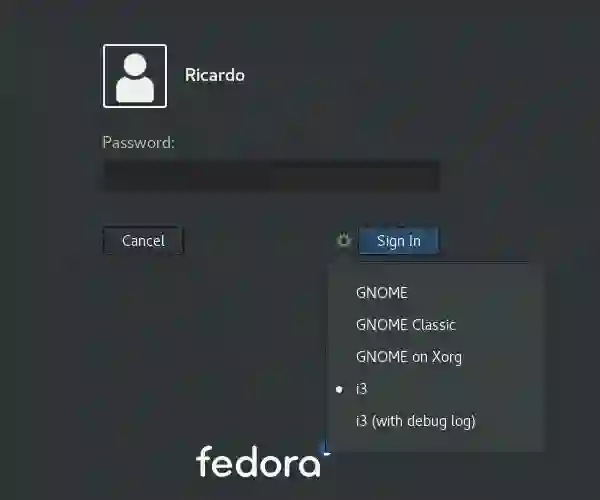Click the Ricardo username label
Image resolution: width=600 pixels, height=500 pixels.
(x=215, y=75)
